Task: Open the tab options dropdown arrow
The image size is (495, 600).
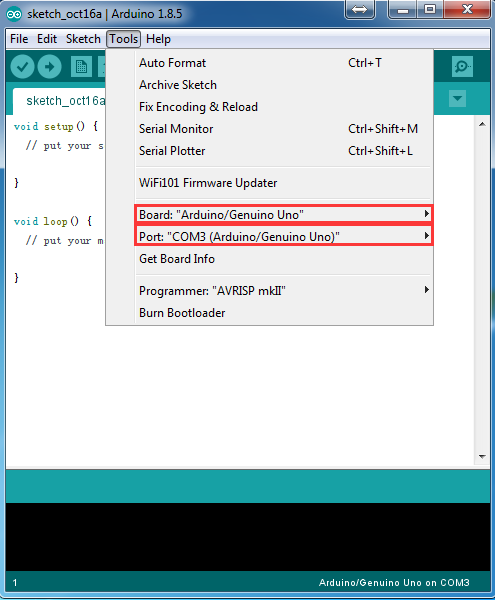Action: pos(457,99)
